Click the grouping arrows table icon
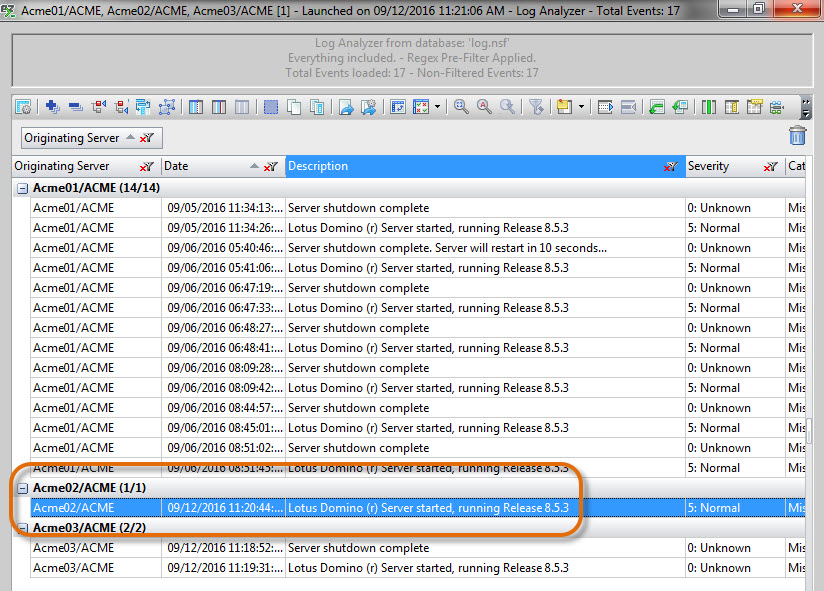Viewport: 824px width, 591px height. (143, 107)
